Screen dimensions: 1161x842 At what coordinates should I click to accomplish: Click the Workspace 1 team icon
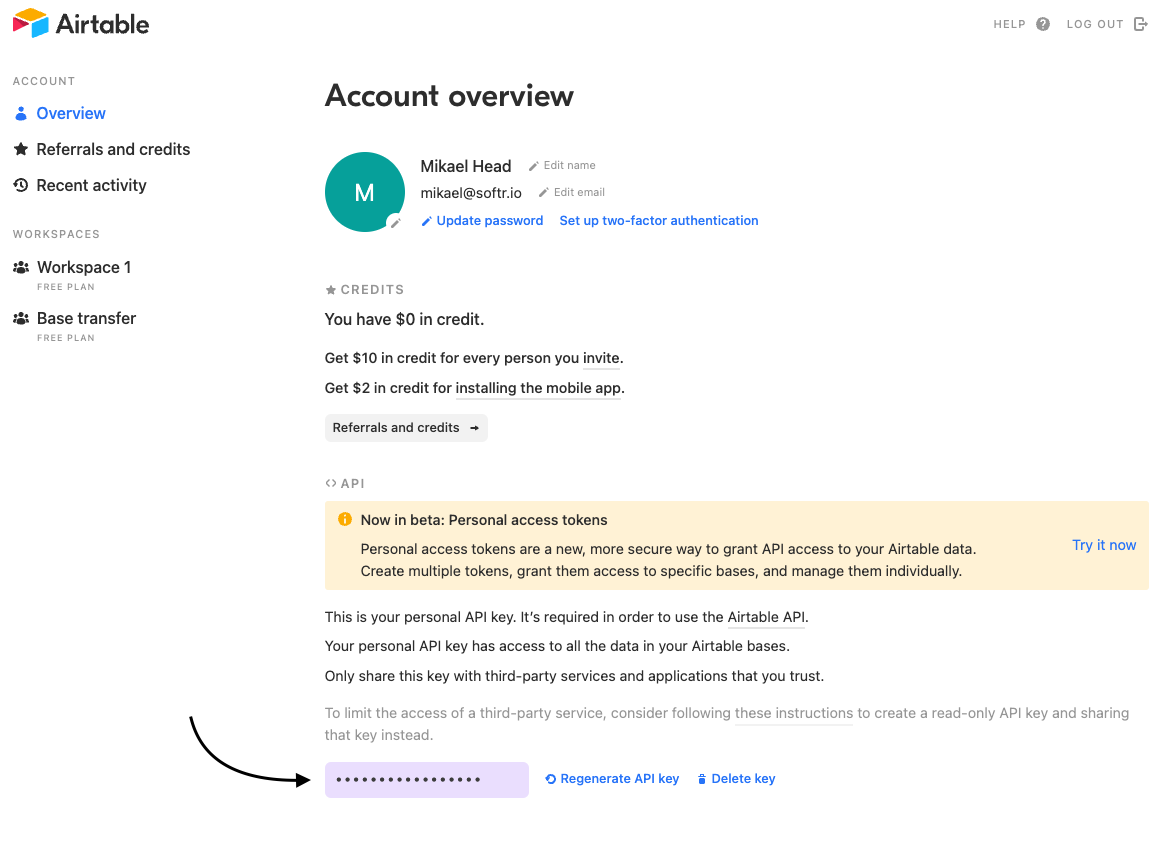click(20, 267)
